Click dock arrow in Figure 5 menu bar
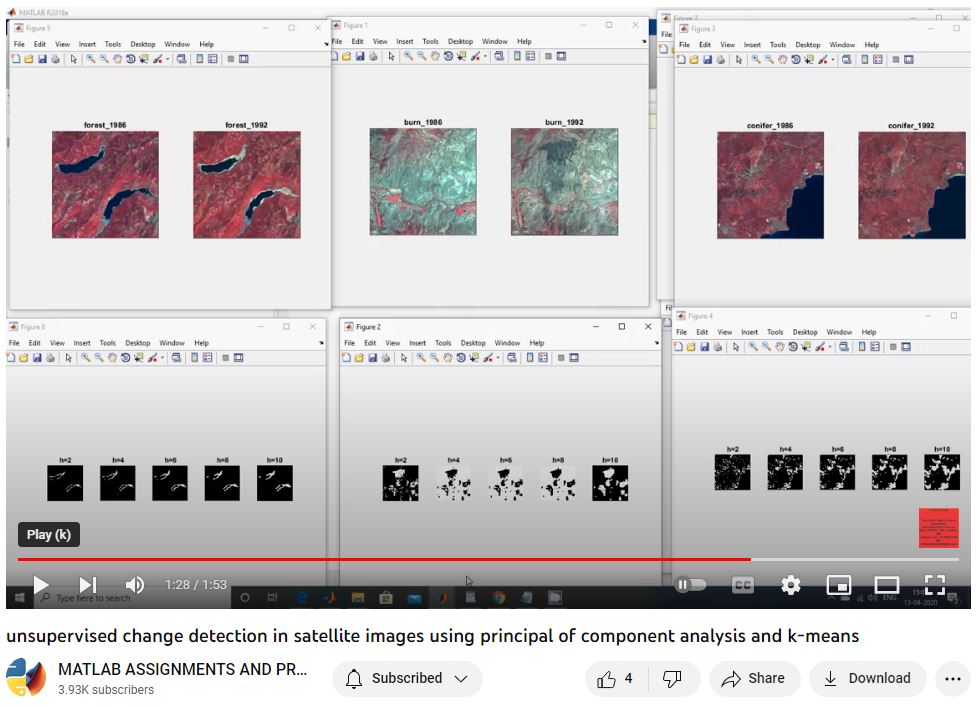This screenshot has height=707, width=980. click(326, 44)
